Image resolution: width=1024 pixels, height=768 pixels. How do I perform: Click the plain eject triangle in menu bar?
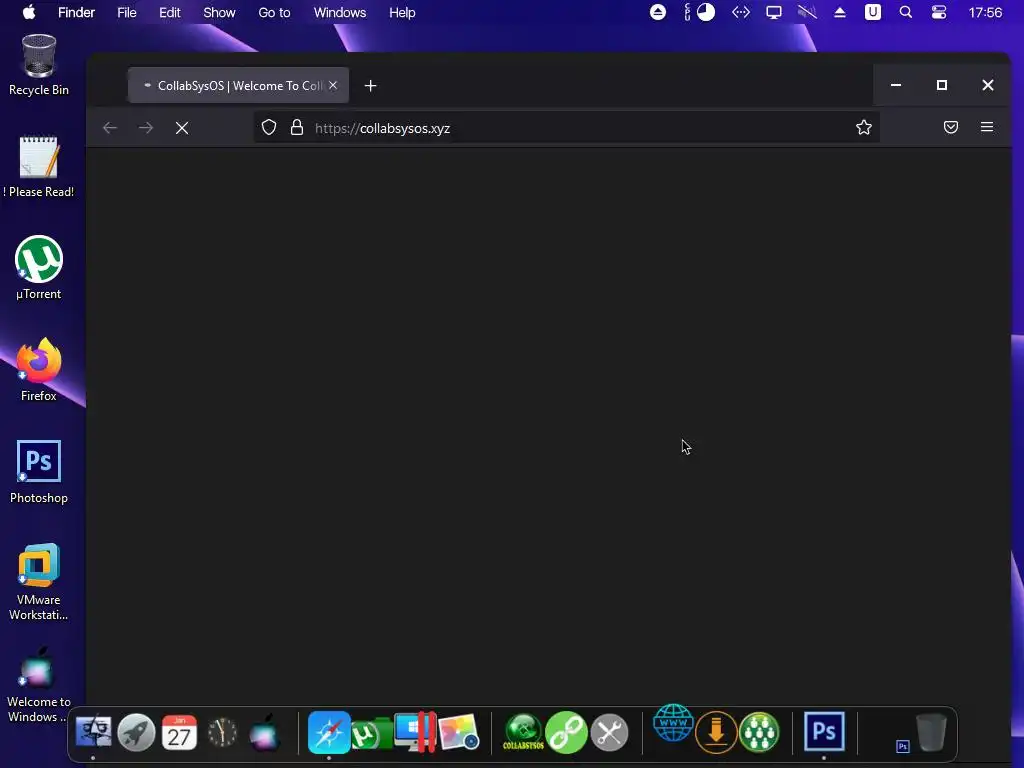pyautogui.click(x=840, y=12)
